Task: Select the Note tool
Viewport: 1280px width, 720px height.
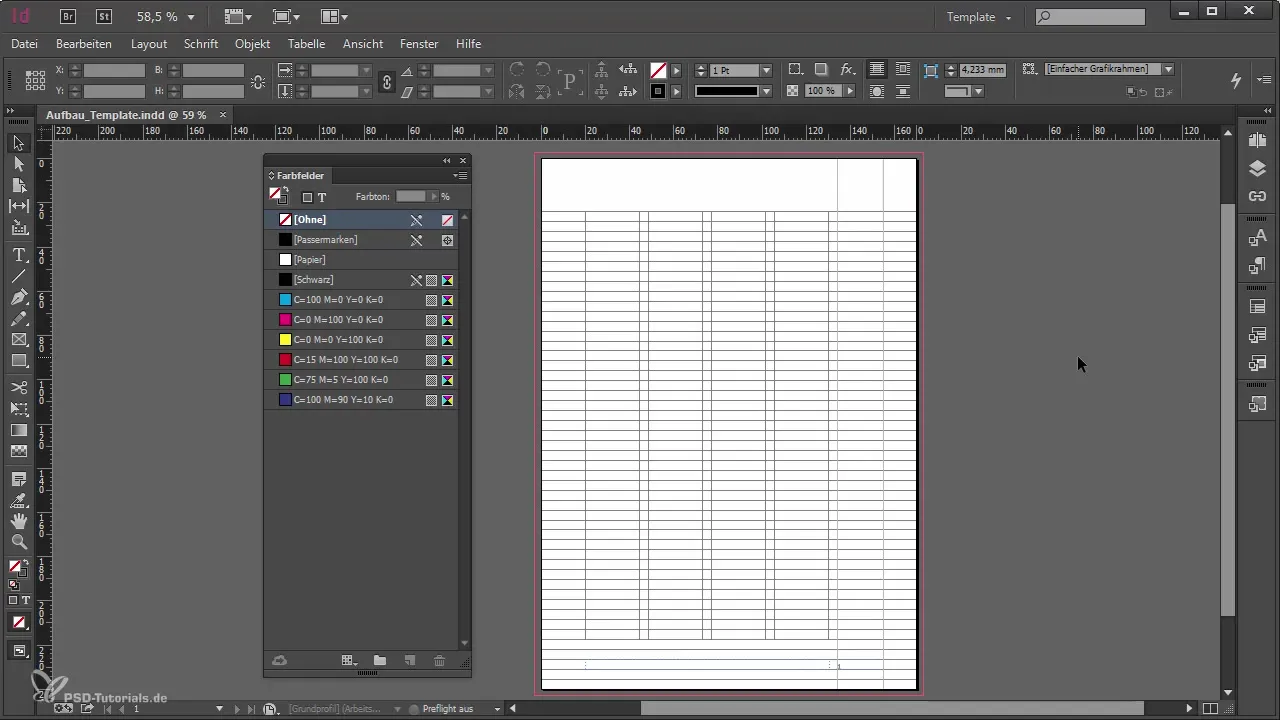Action: [19, 479]
